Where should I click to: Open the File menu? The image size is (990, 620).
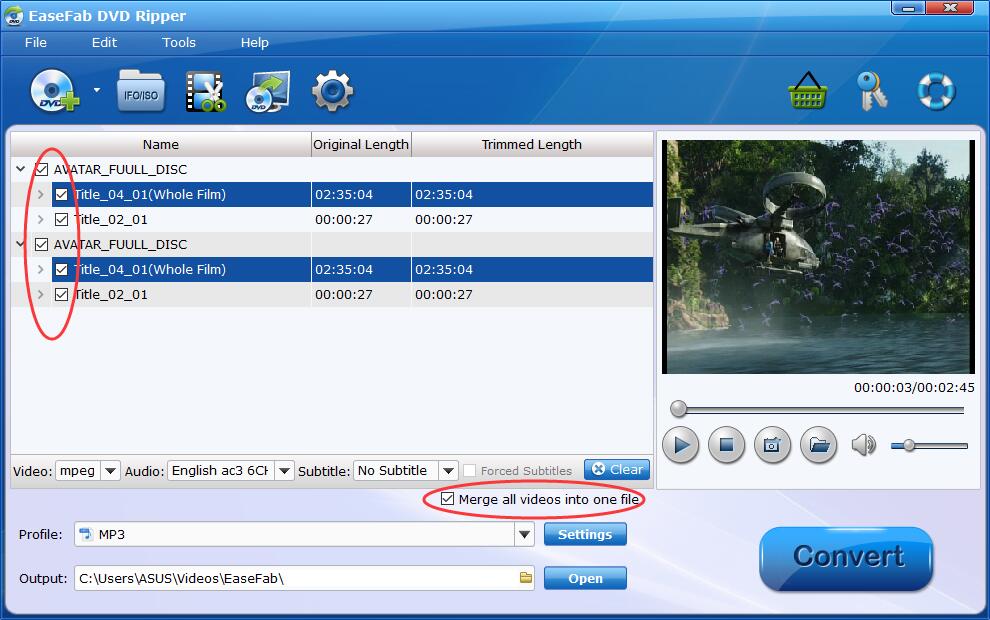35,42
